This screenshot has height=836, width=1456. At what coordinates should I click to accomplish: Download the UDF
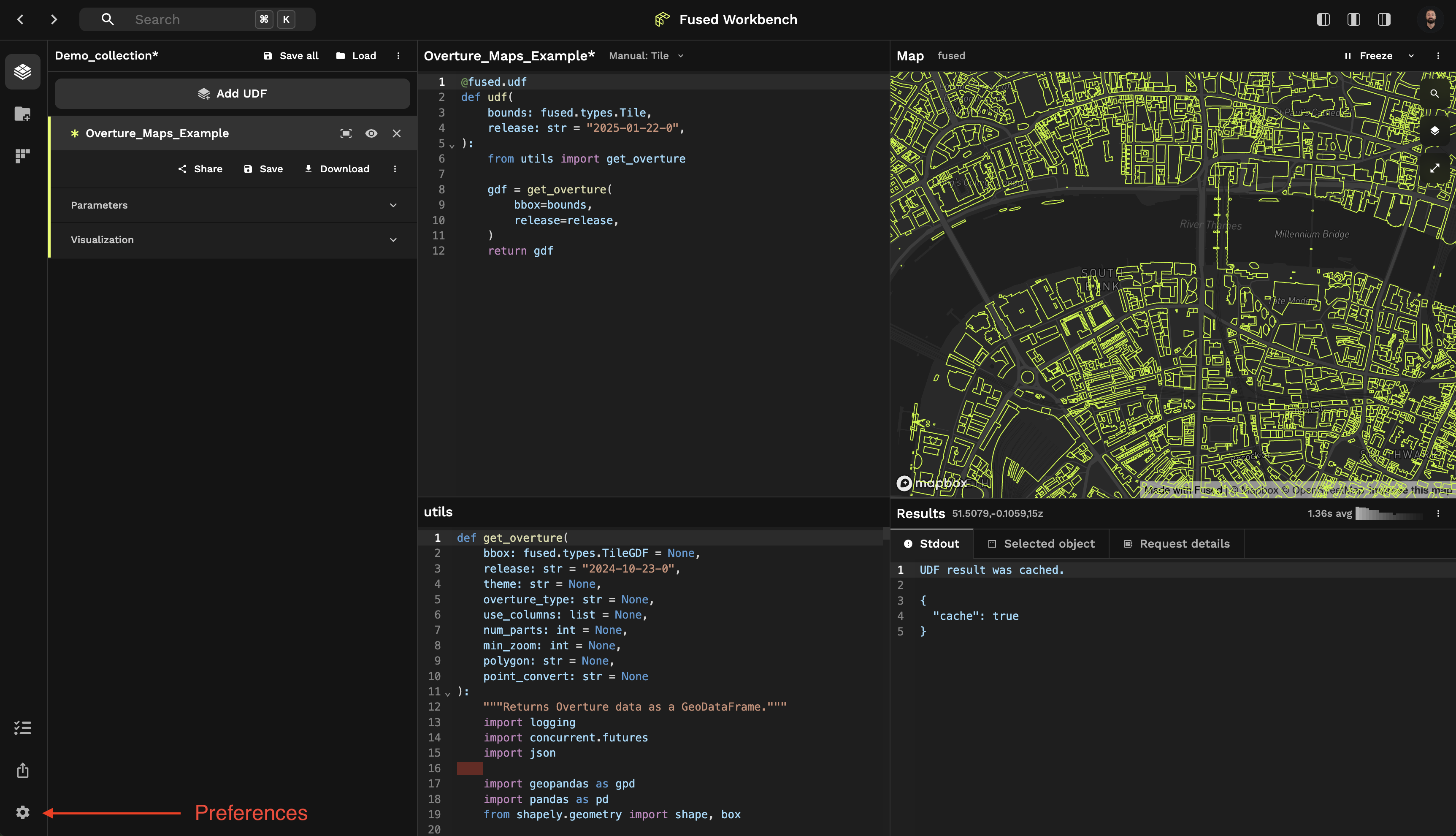coord(337,169)
